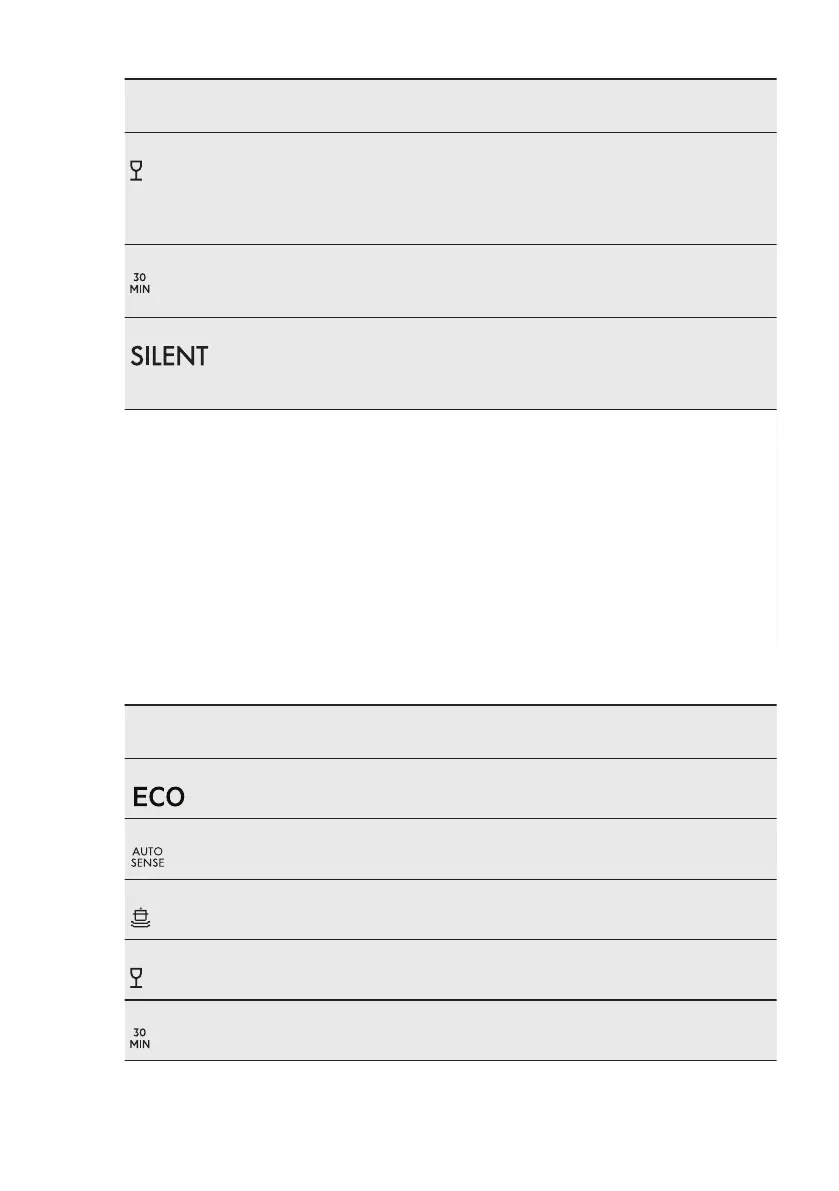Click the AUTO SENSE programme icon
The height and width of the screenshot is (1191, 839).
pyautogui.click(x=147, y=857)
